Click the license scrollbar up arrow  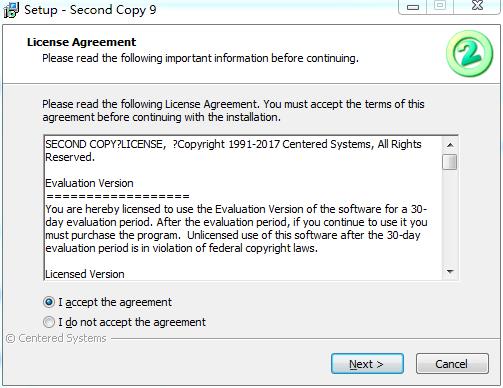(x=450, y=145)
